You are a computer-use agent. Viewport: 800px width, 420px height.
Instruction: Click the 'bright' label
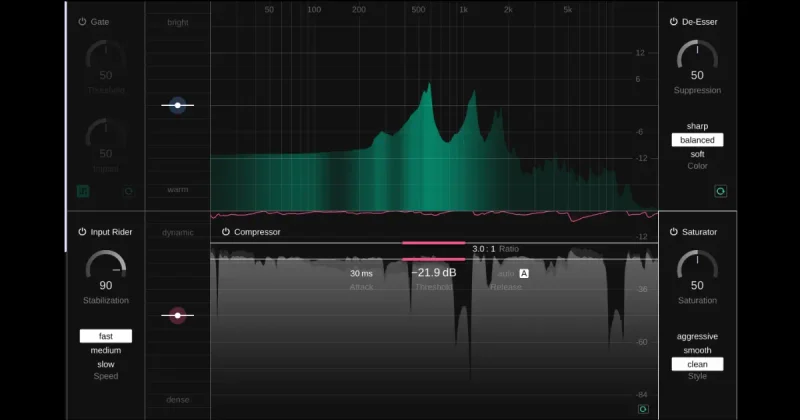(178, 22)
